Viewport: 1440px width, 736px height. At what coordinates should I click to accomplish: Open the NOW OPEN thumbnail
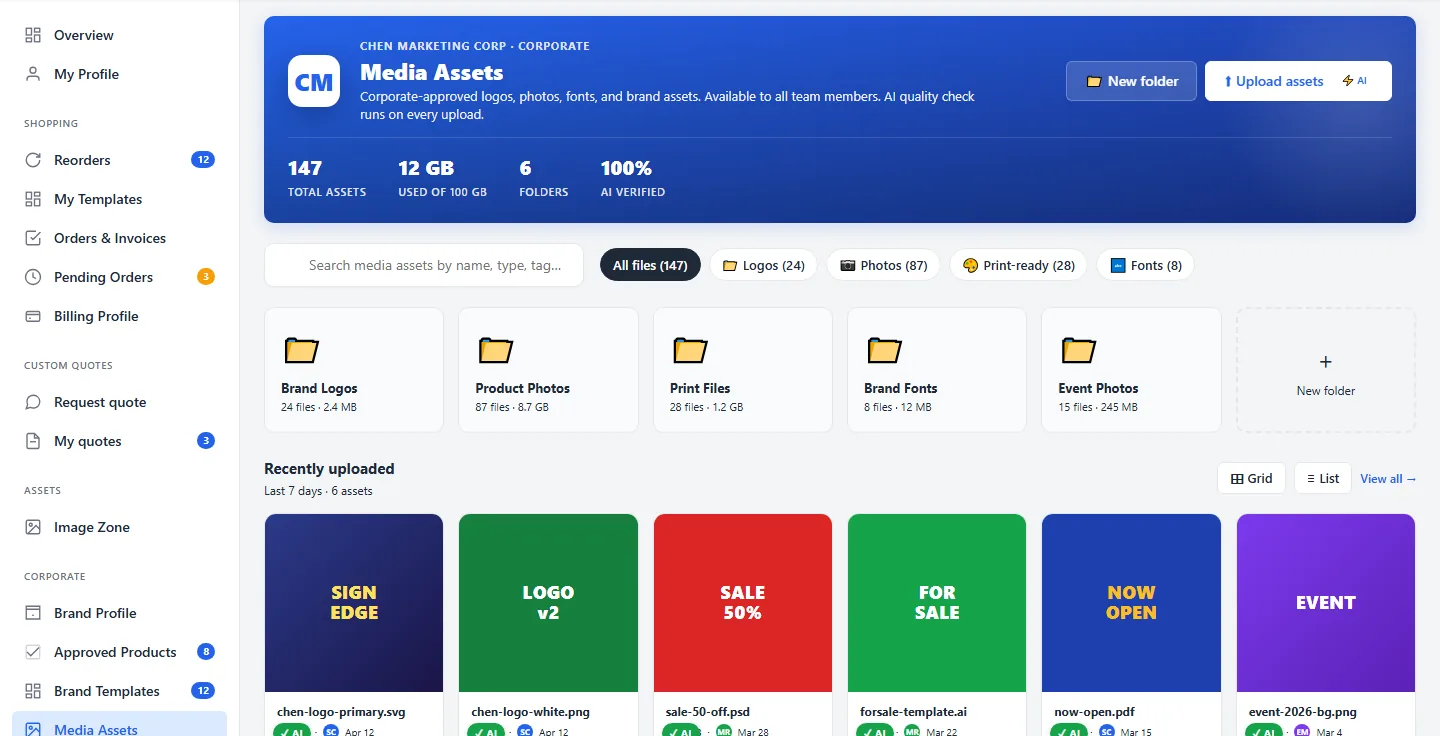[1131, 602]
